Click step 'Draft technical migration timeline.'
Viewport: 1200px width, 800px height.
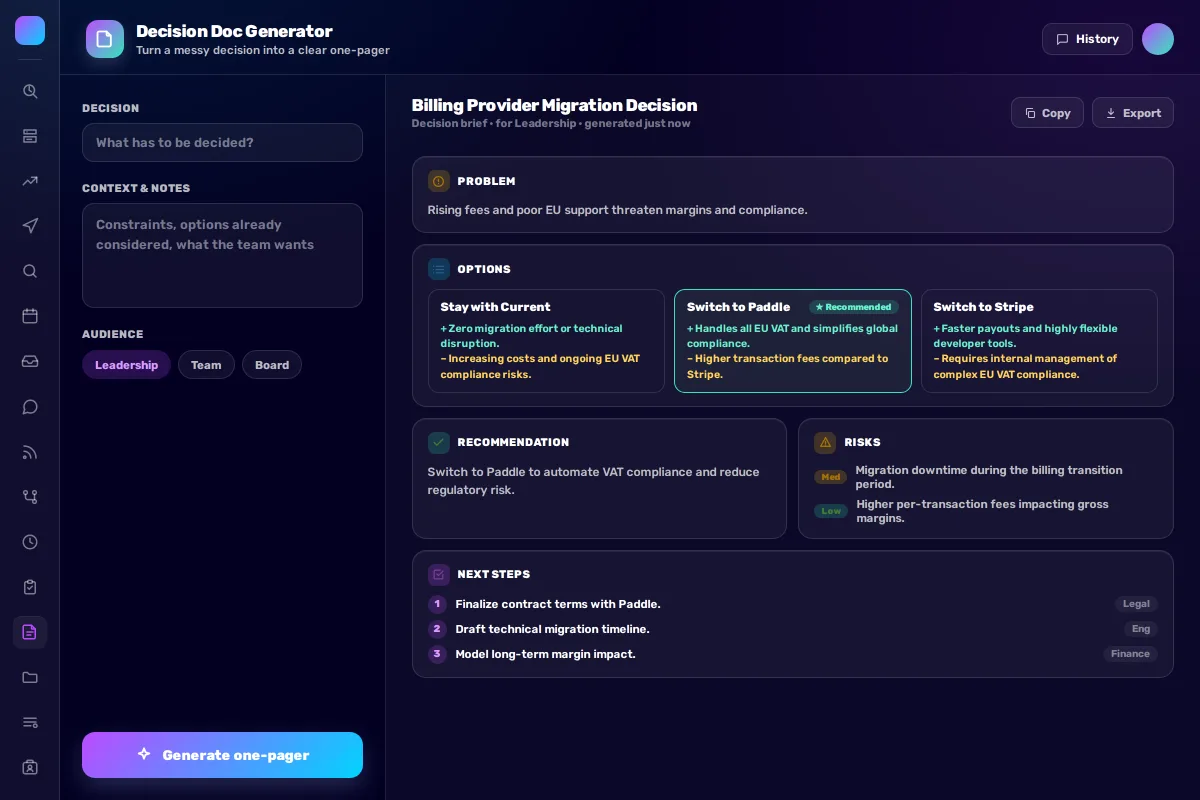click(552, 629)
